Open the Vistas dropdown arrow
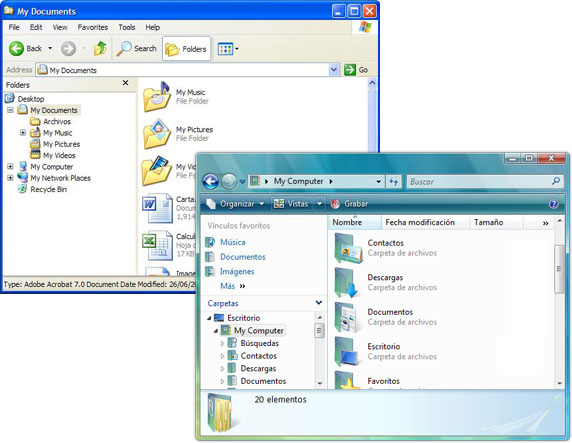This screenshot has height=443, width=572. click(319, 204)
